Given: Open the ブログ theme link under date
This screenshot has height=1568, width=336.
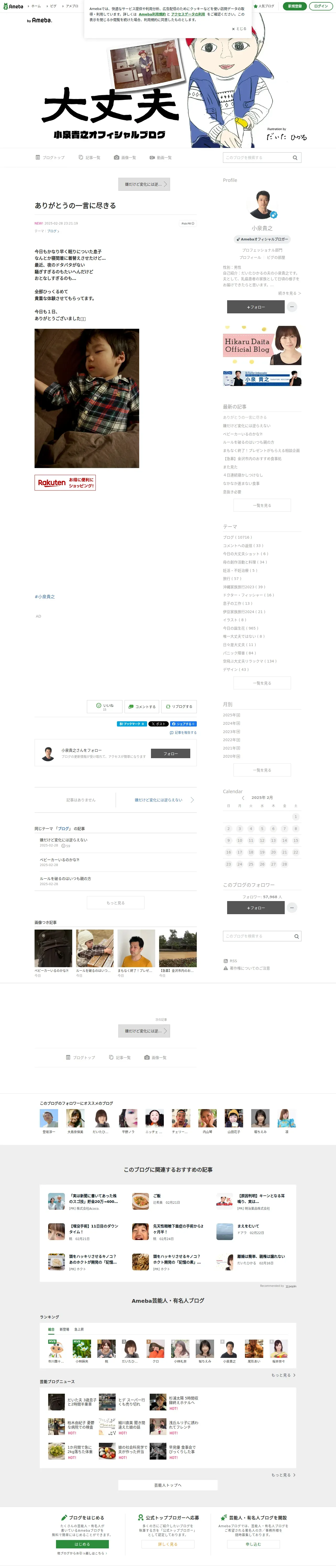Looking at the screenshot, I should coord(53,231).
